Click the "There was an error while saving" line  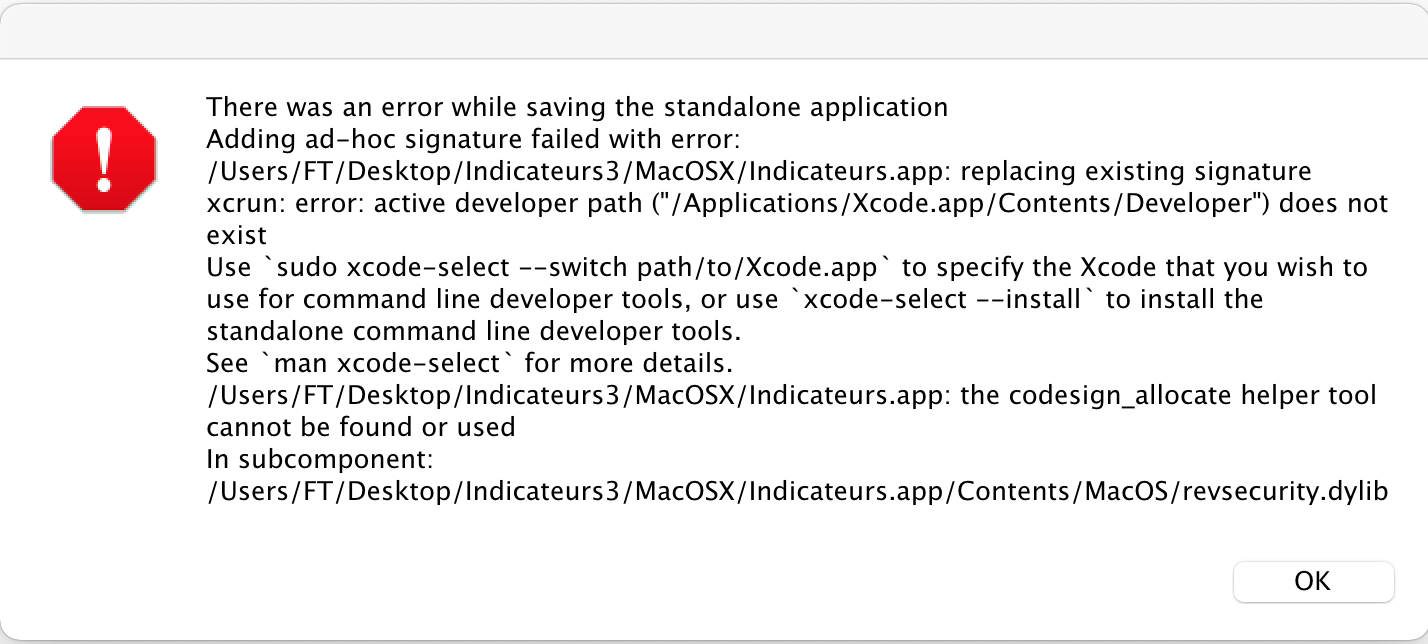tap(577, 106)
